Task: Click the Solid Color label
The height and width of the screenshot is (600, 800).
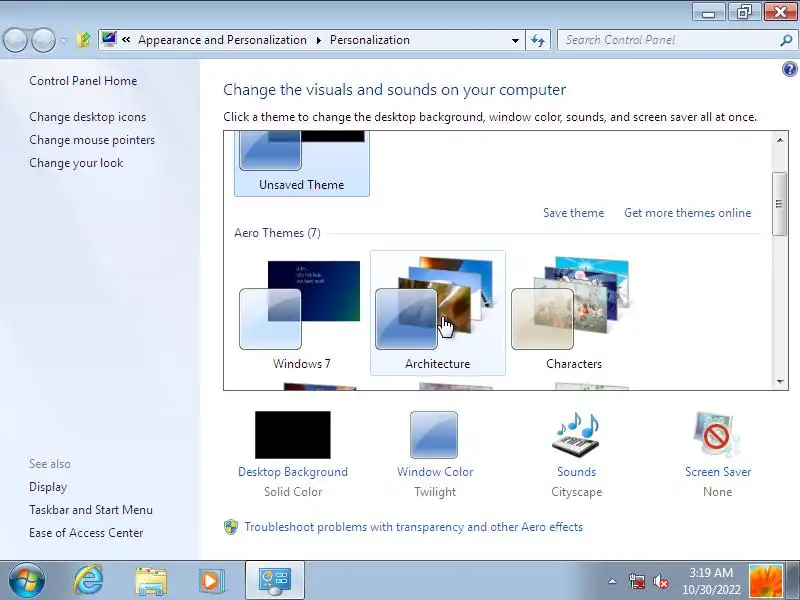Action: click(293, 492)
